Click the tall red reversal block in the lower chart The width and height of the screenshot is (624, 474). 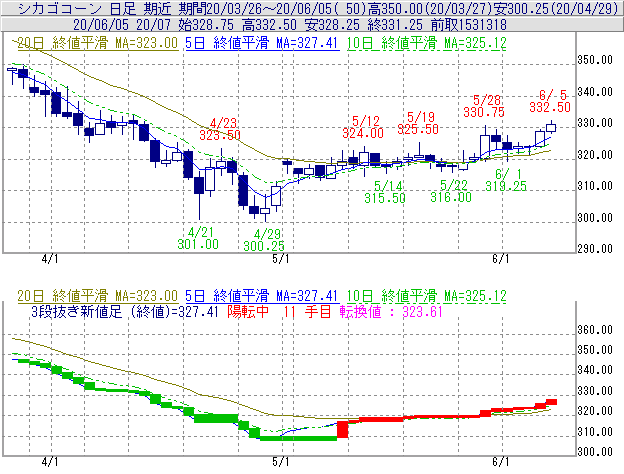343,429
